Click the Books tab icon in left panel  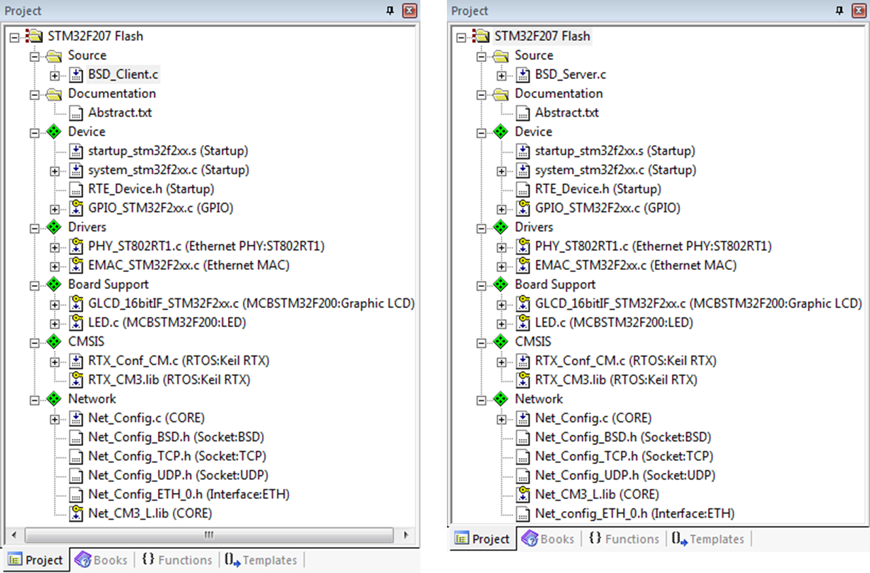[82, 560]
